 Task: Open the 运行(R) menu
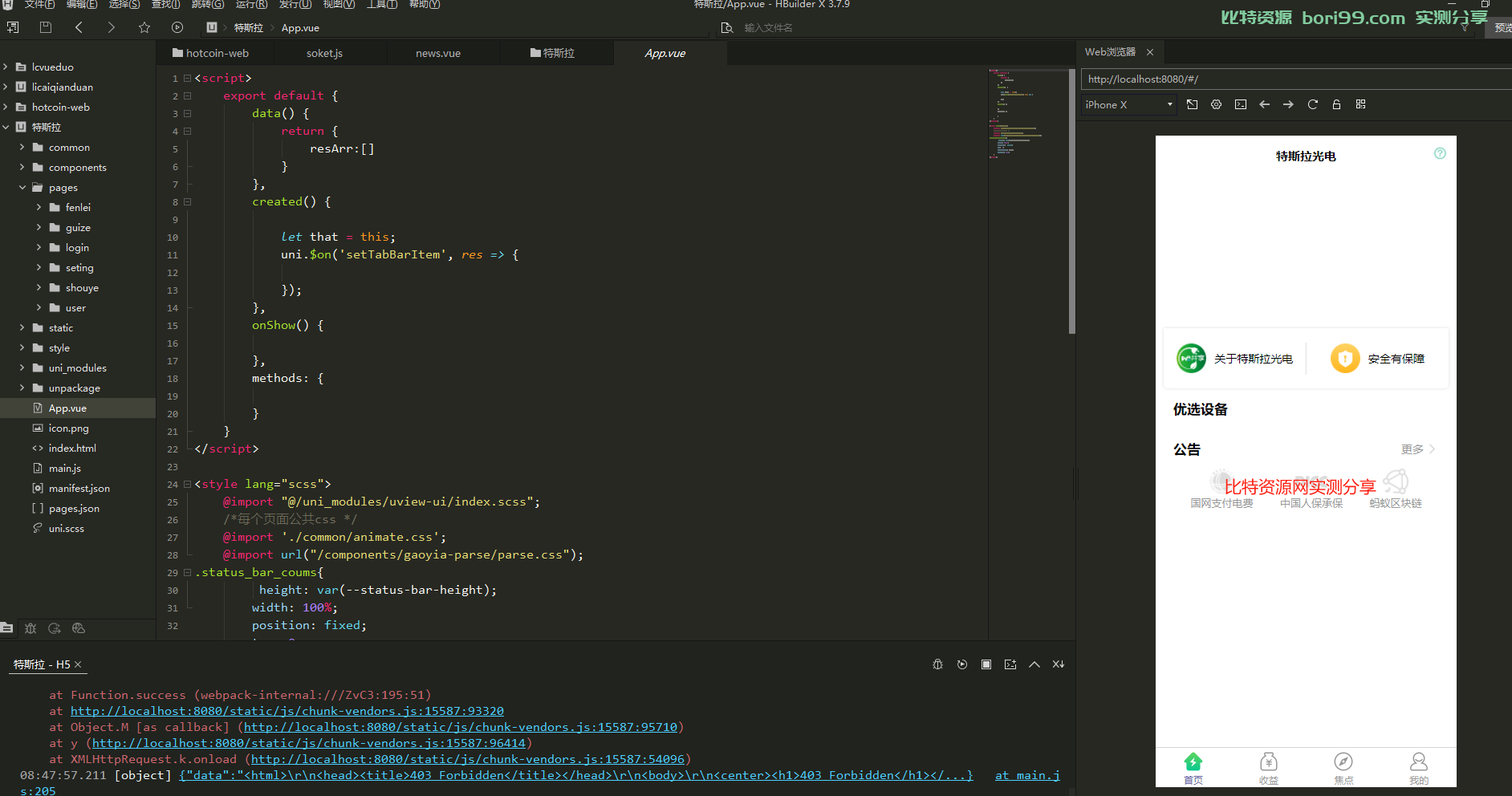click(251, 5)
